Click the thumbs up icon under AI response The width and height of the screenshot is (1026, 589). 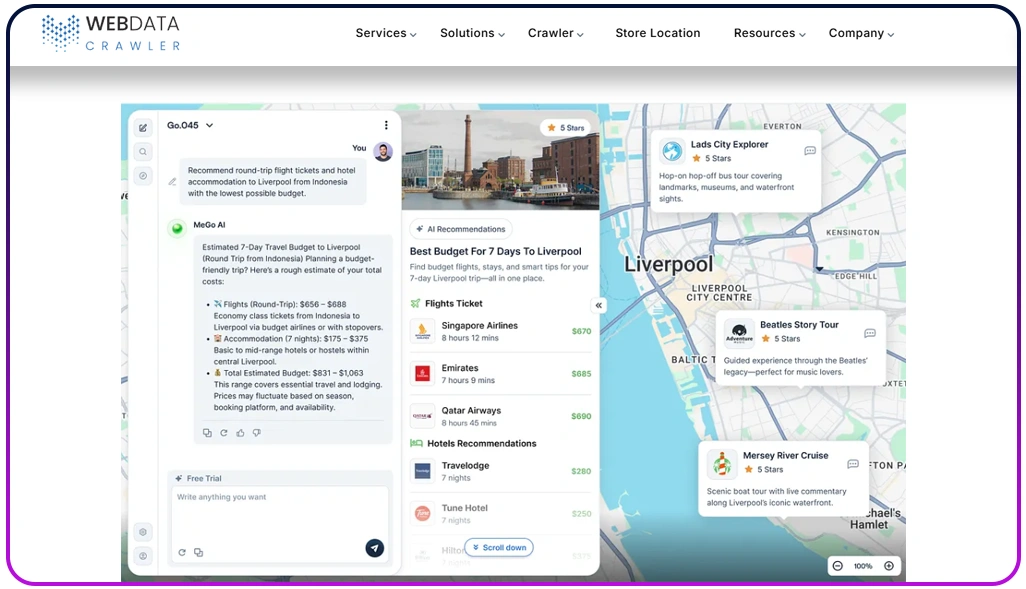[240, 433]
